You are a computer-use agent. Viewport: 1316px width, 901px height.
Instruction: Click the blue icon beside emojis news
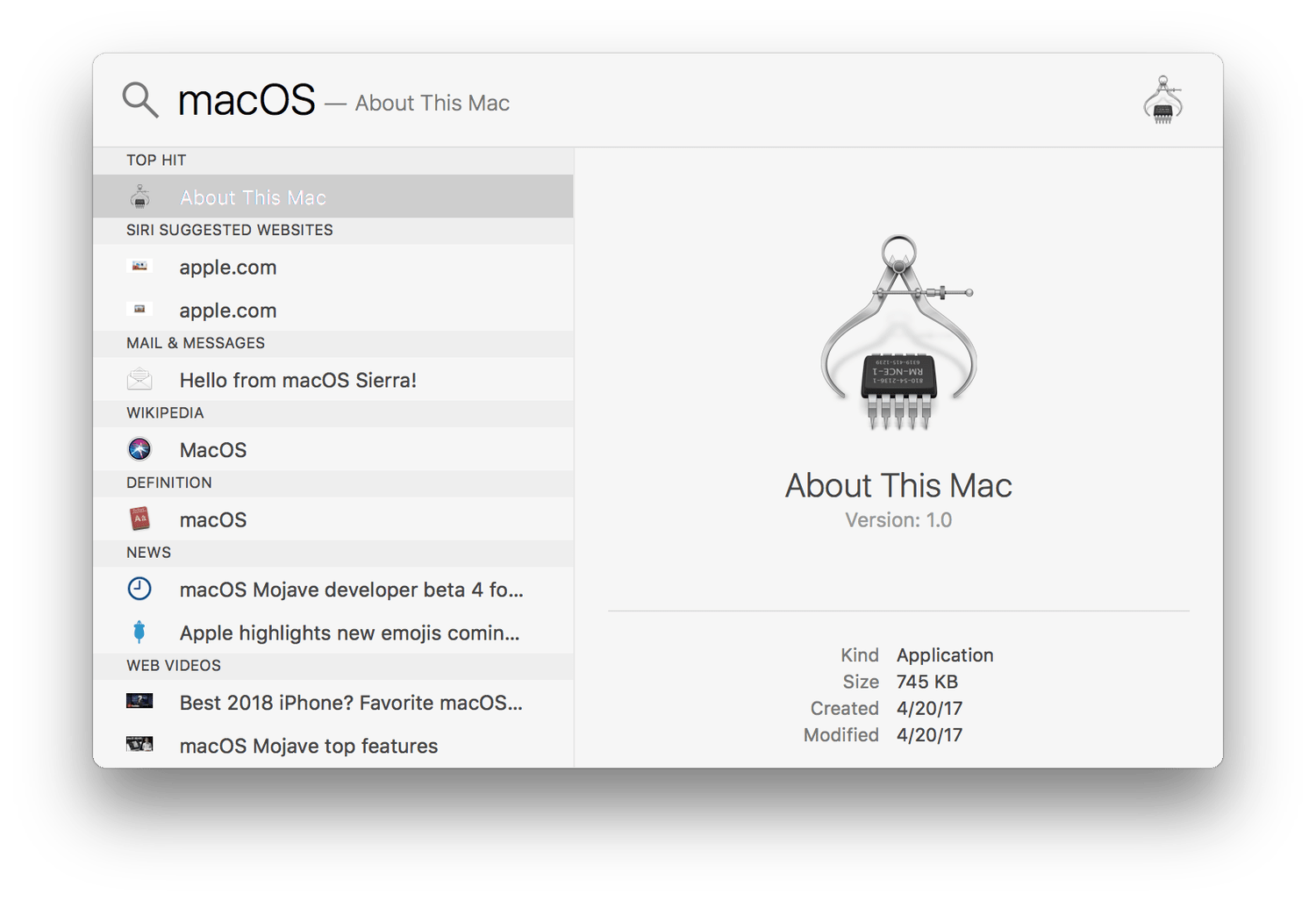(x=139, y=632)
